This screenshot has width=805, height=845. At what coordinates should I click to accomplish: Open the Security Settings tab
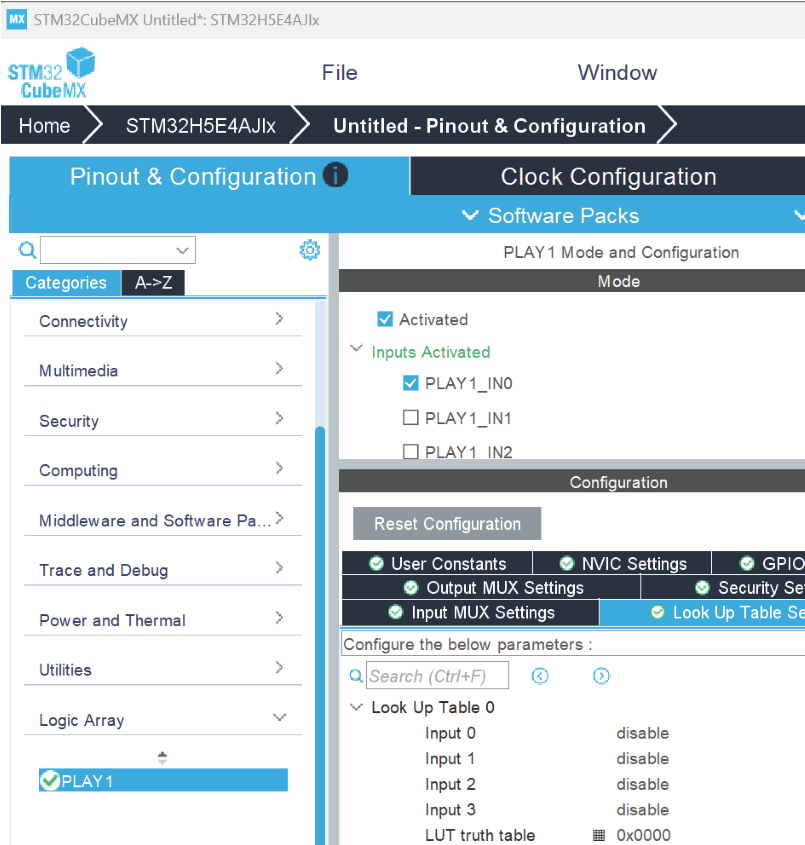pos(723,587)
